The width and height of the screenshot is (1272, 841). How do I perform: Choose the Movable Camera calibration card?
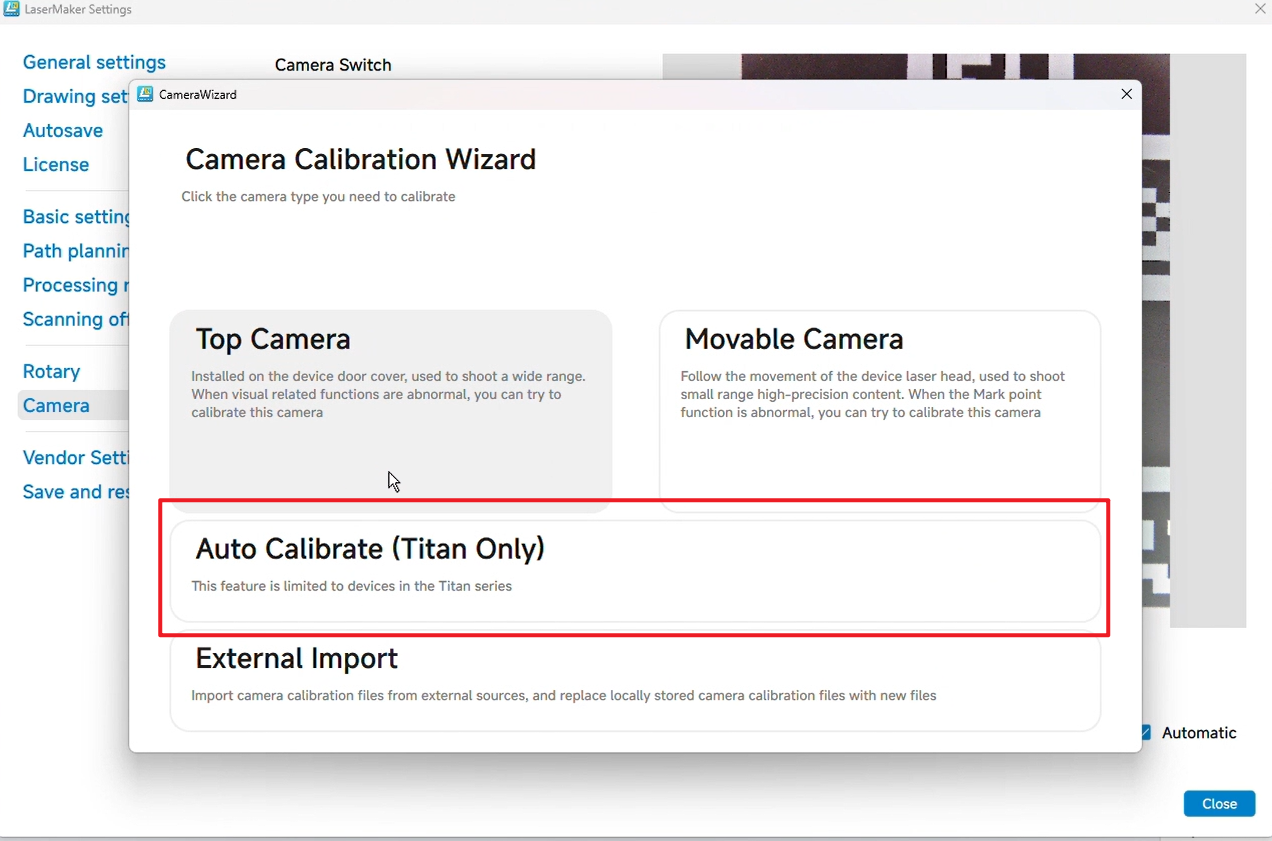point(880,411)
